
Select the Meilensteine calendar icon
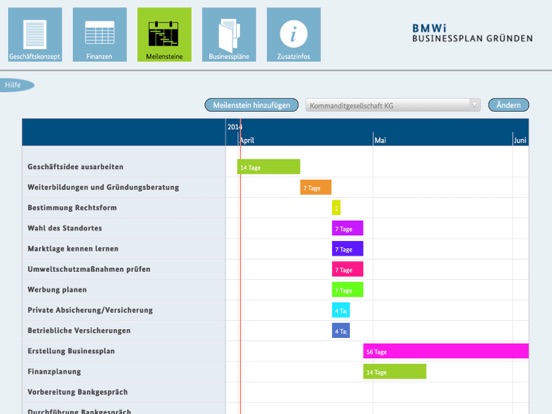164,35
